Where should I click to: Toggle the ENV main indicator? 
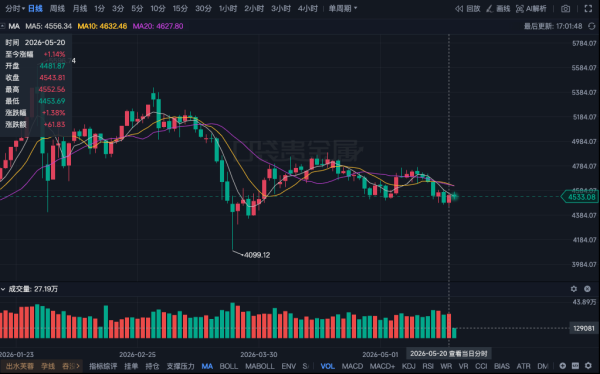[x=289, y=366]
